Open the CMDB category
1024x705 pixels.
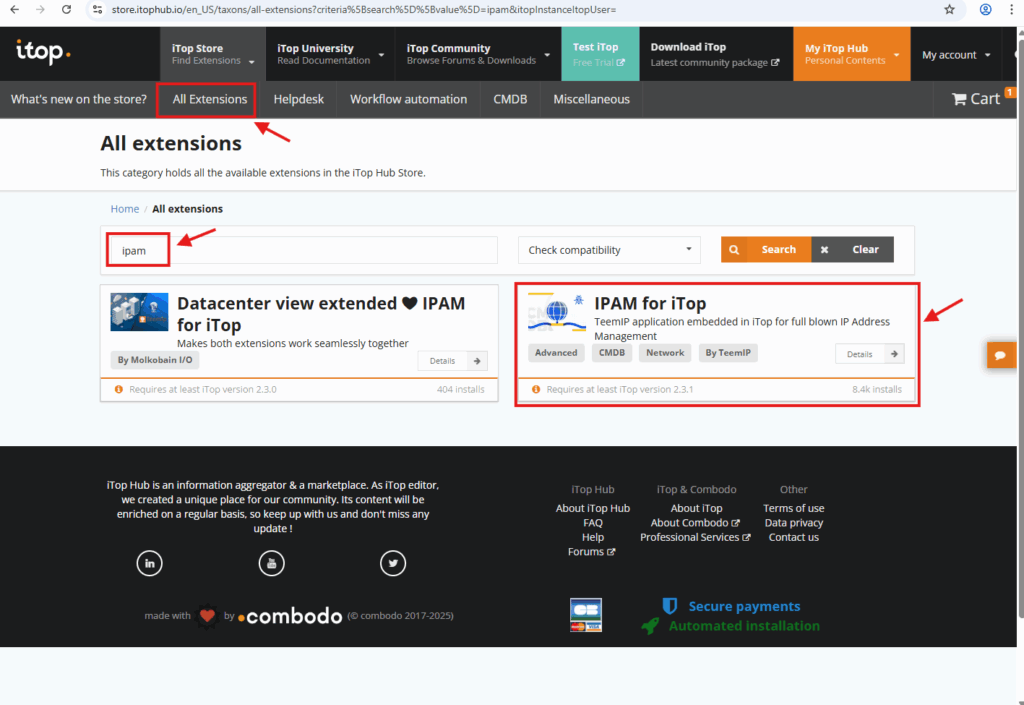(510, 99)
